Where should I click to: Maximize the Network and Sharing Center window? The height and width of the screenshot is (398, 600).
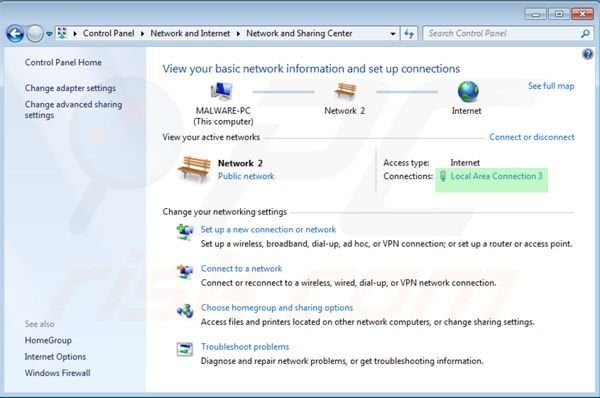click(559, 14)
